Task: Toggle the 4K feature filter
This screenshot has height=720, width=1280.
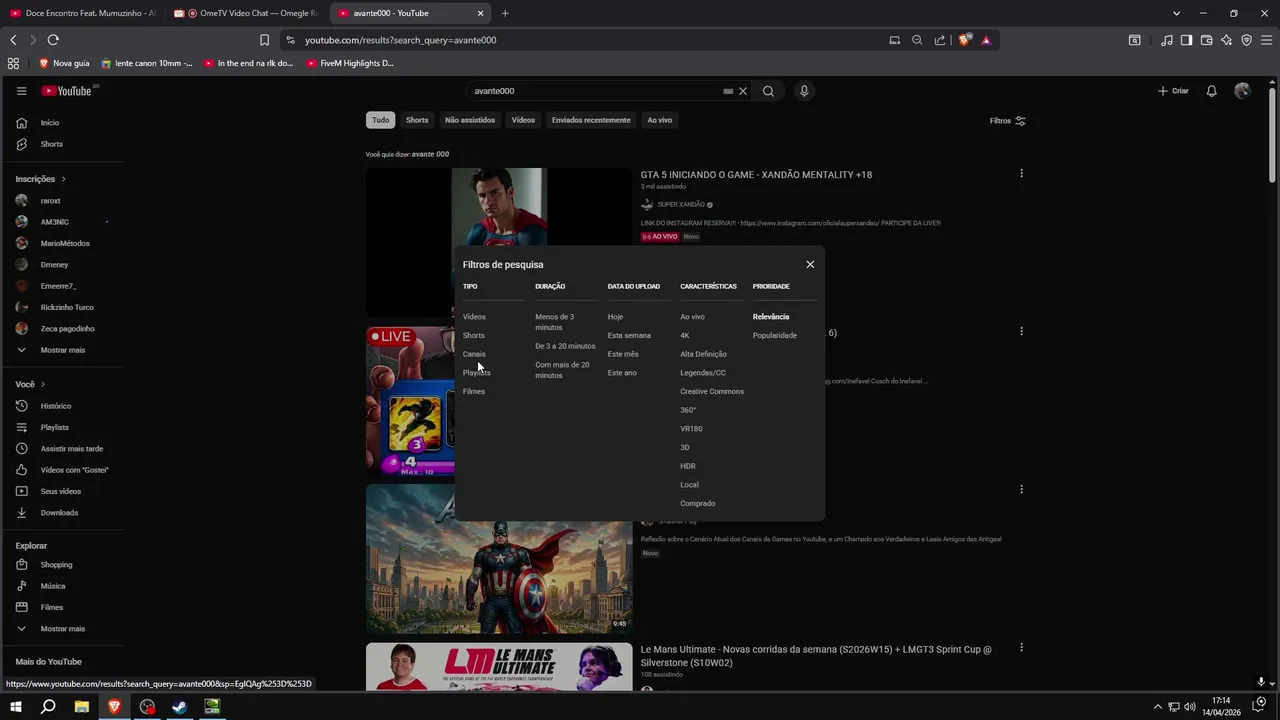Action: [x=685, y=335]
